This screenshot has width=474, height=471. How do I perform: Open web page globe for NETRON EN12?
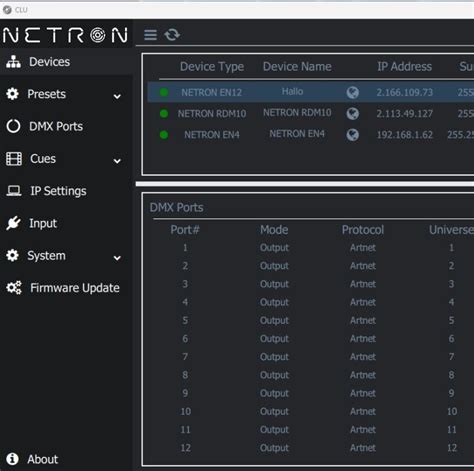tap(352, 92)
